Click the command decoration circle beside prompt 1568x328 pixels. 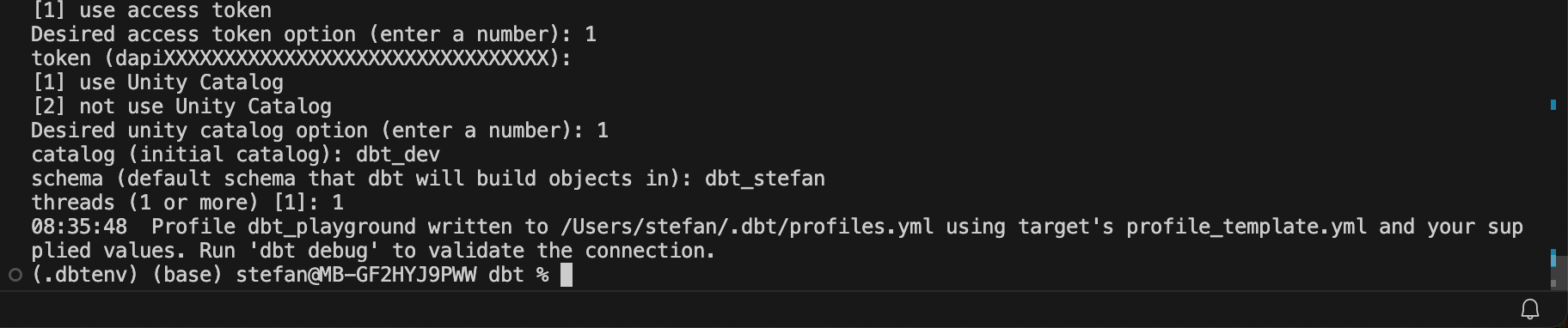point(15,275)
